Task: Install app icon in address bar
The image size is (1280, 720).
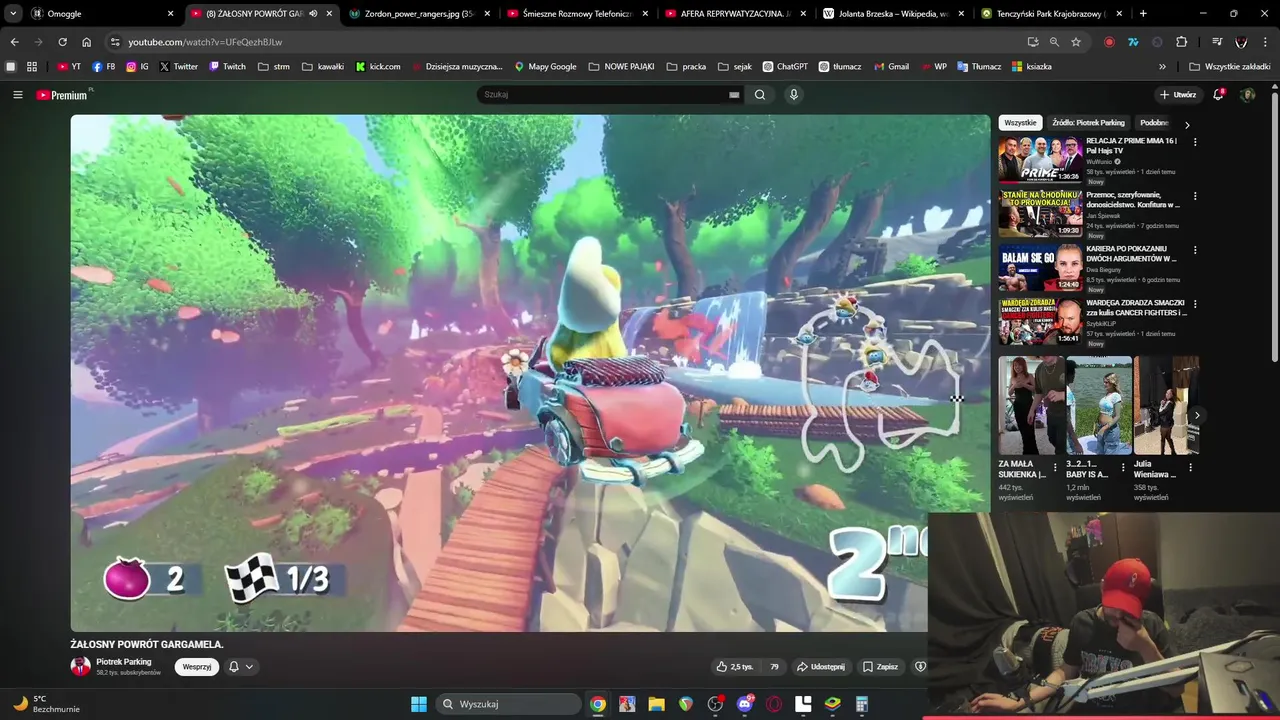Action: pos(1033,42)
